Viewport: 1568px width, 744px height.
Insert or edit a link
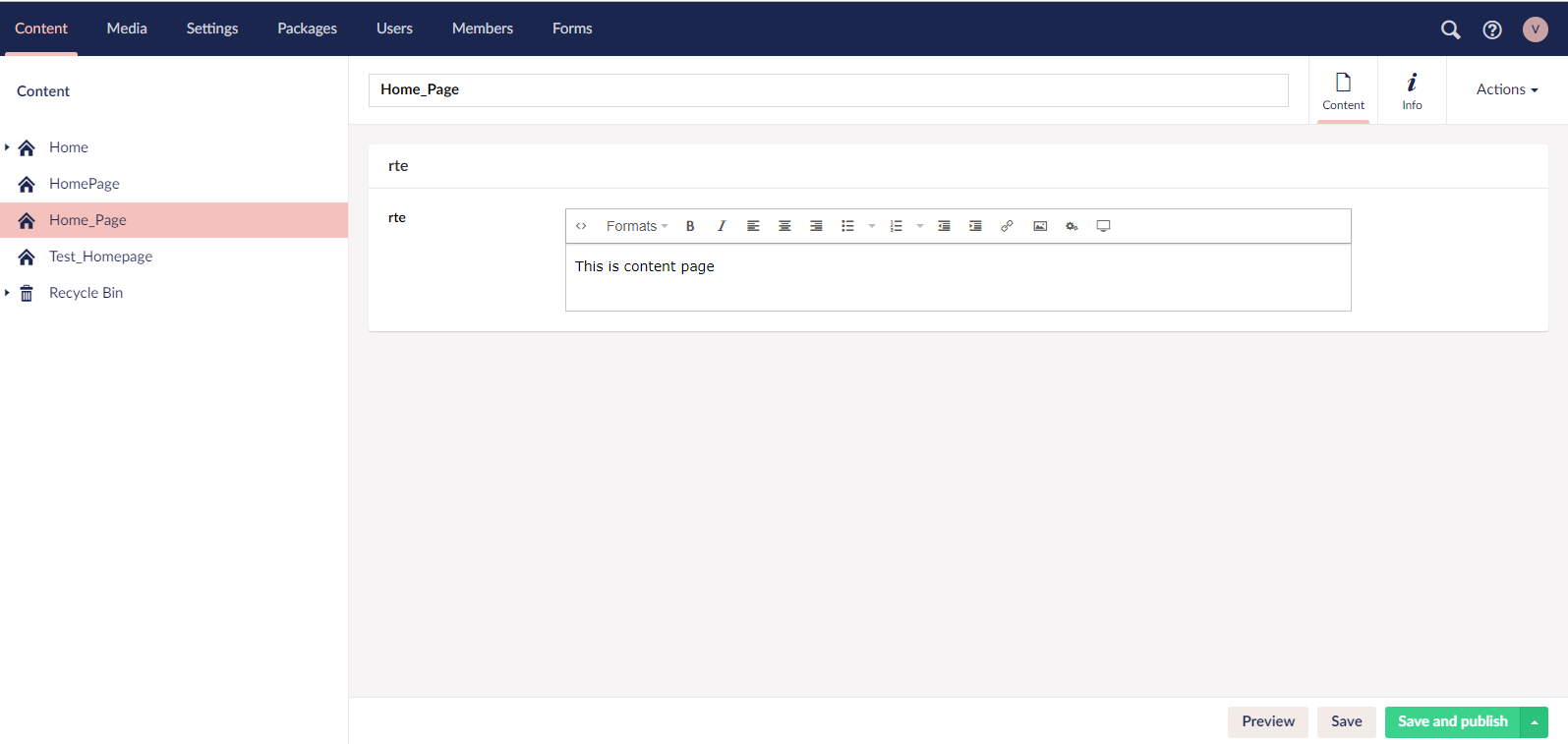[x=1007, y=226]
